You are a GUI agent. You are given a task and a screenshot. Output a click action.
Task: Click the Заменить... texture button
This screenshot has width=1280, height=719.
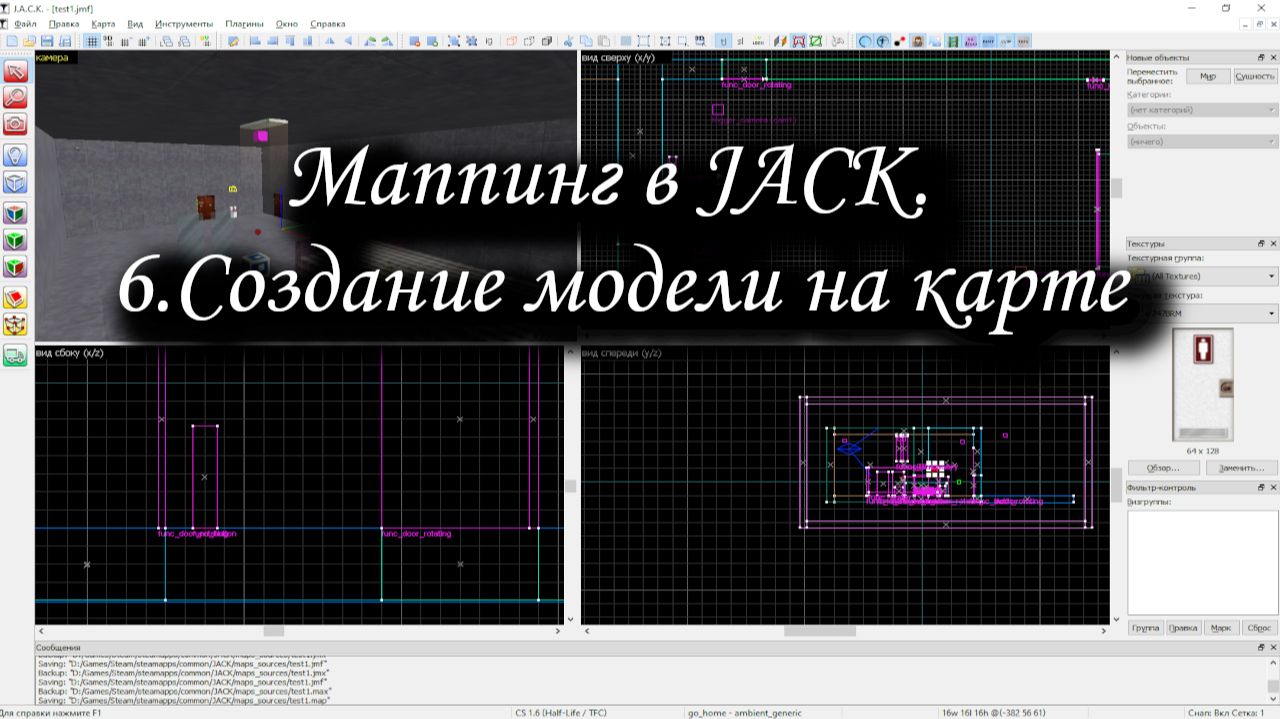tap(1241, 468)
